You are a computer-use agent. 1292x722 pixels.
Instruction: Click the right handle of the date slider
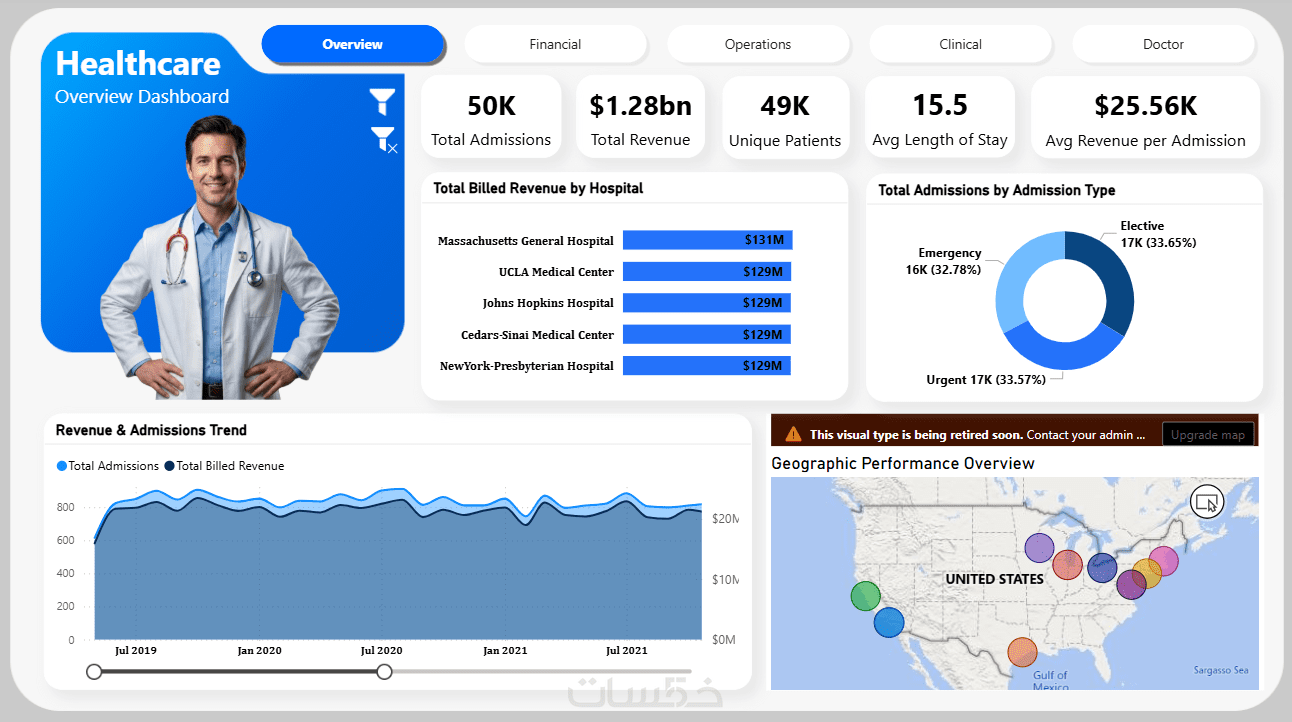384,672
